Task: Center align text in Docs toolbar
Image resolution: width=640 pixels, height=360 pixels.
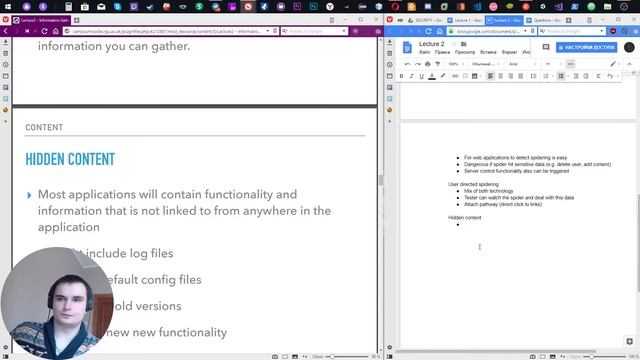Action: [500, 76]
